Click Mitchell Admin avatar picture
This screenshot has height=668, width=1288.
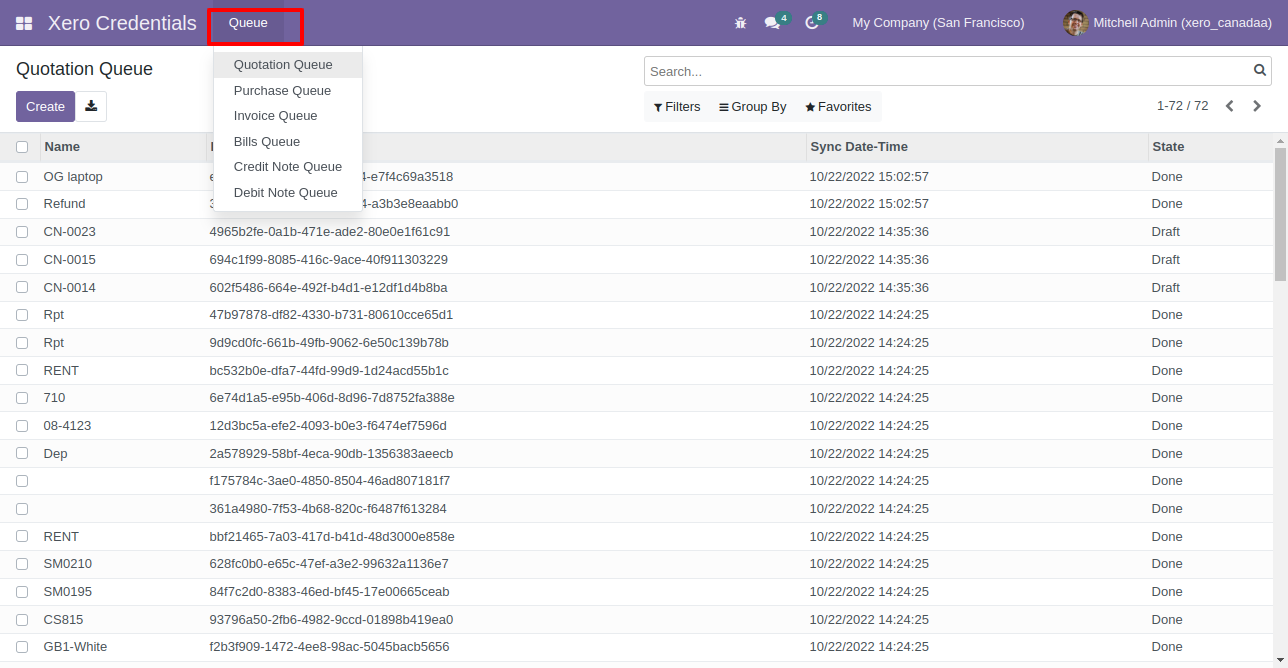(x=1075, y=23)
